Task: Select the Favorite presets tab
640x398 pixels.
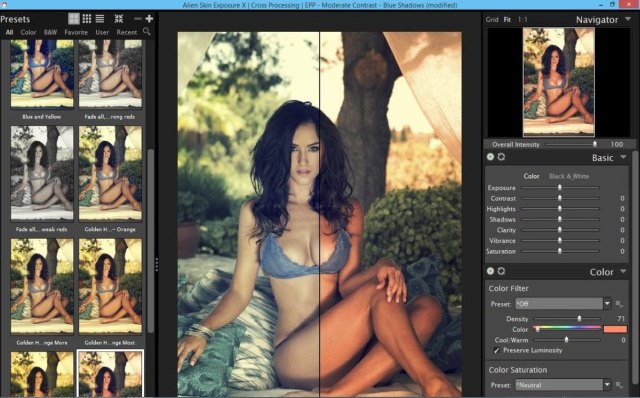Action: 76,32
